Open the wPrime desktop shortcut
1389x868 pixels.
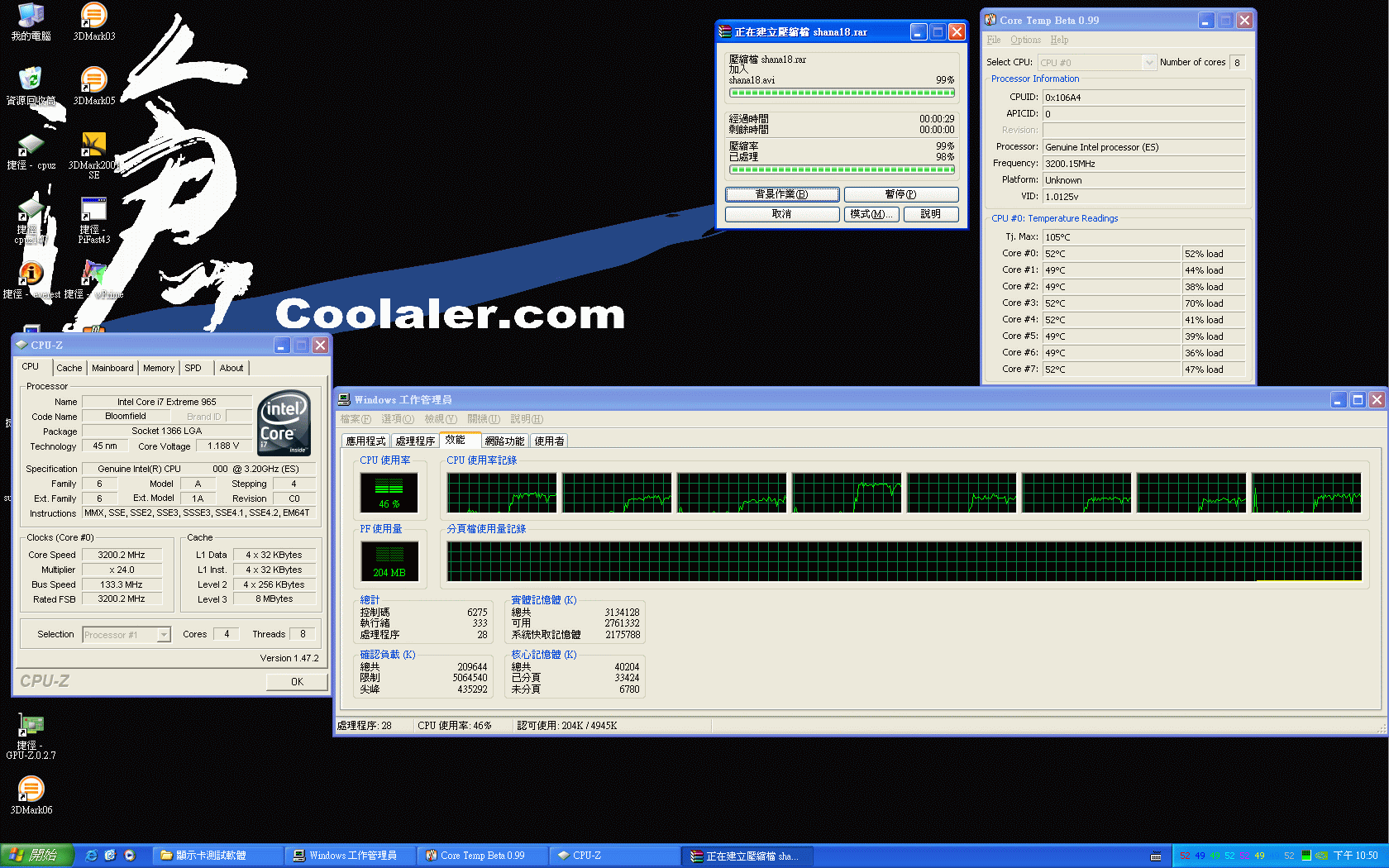pyautogui.click(x=93, y=279)
